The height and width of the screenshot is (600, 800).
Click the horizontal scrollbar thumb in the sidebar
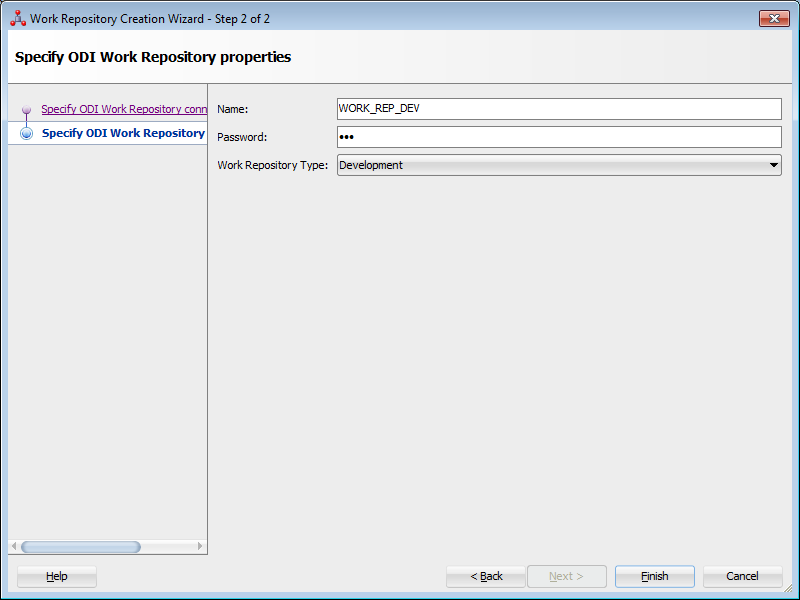[x=80, y=546]
